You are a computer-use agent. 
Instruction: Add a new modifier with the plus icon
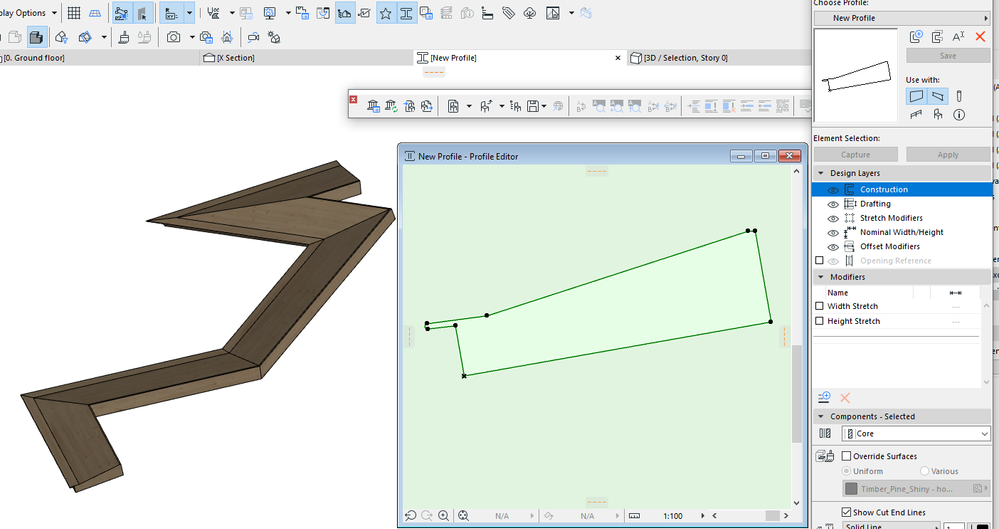click(825, 397)
